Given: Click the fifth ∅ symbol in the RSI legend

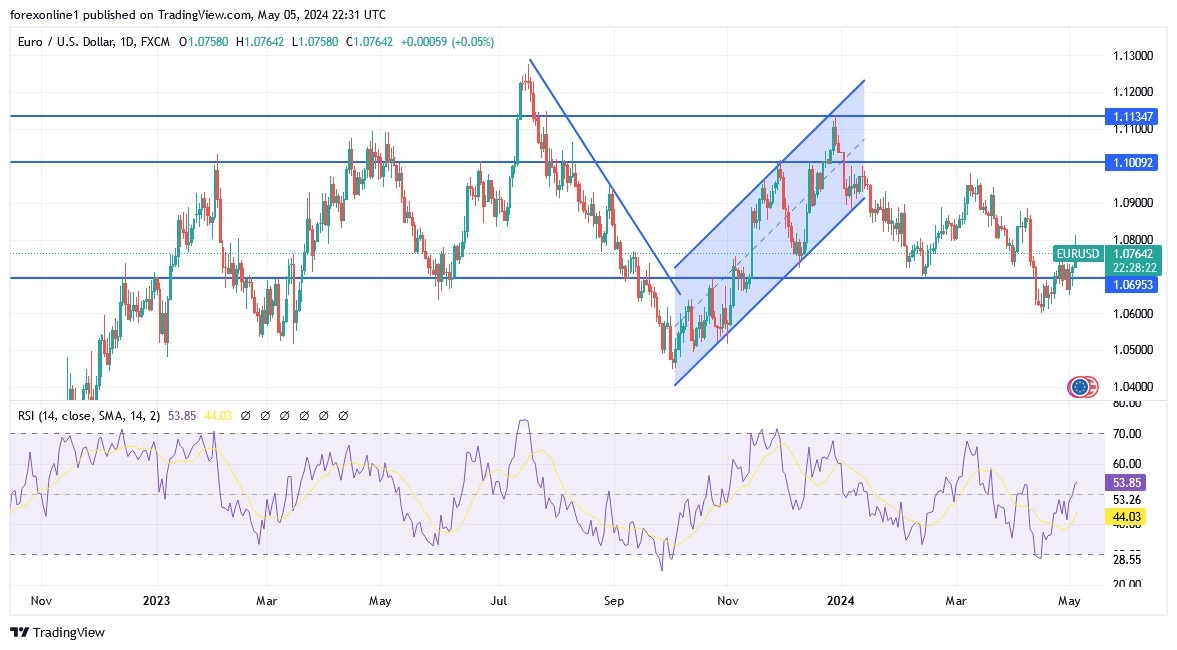Looking at the screenshot, I should (323, 414).
